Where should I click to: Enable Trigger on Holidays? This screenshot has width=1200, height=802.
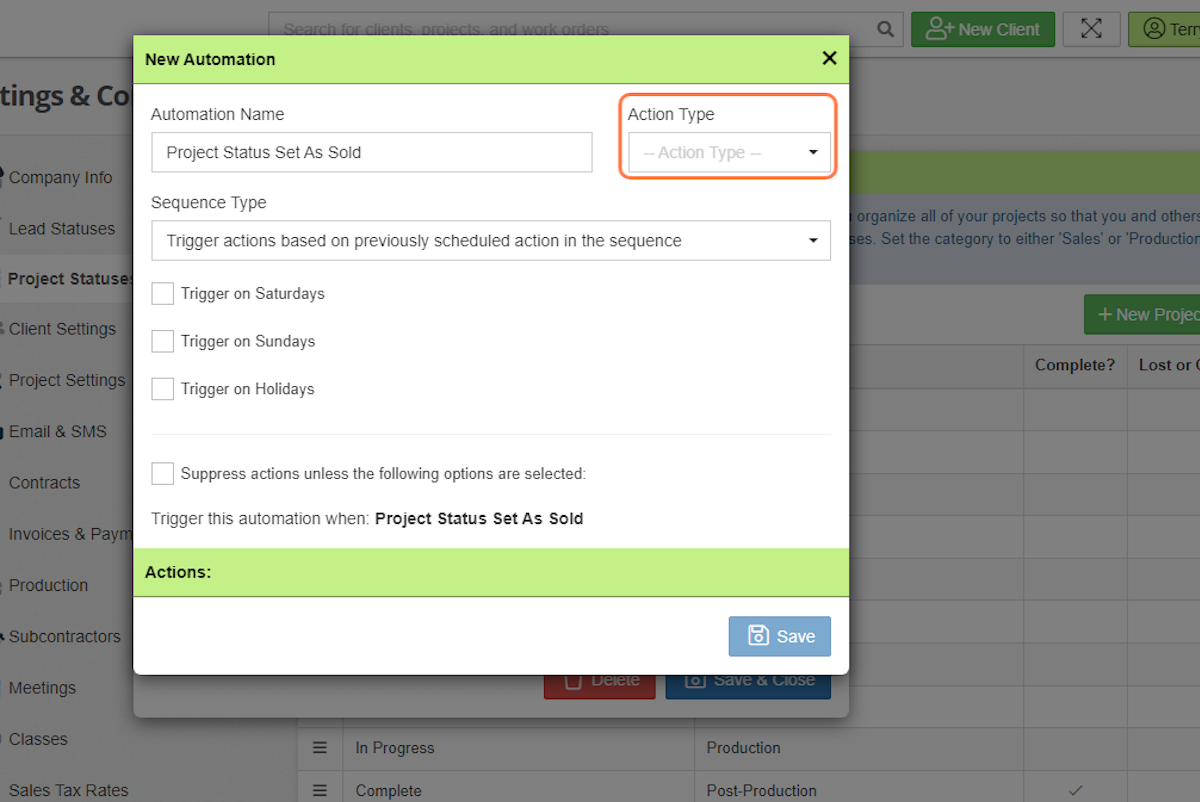(x=163, y=388)
